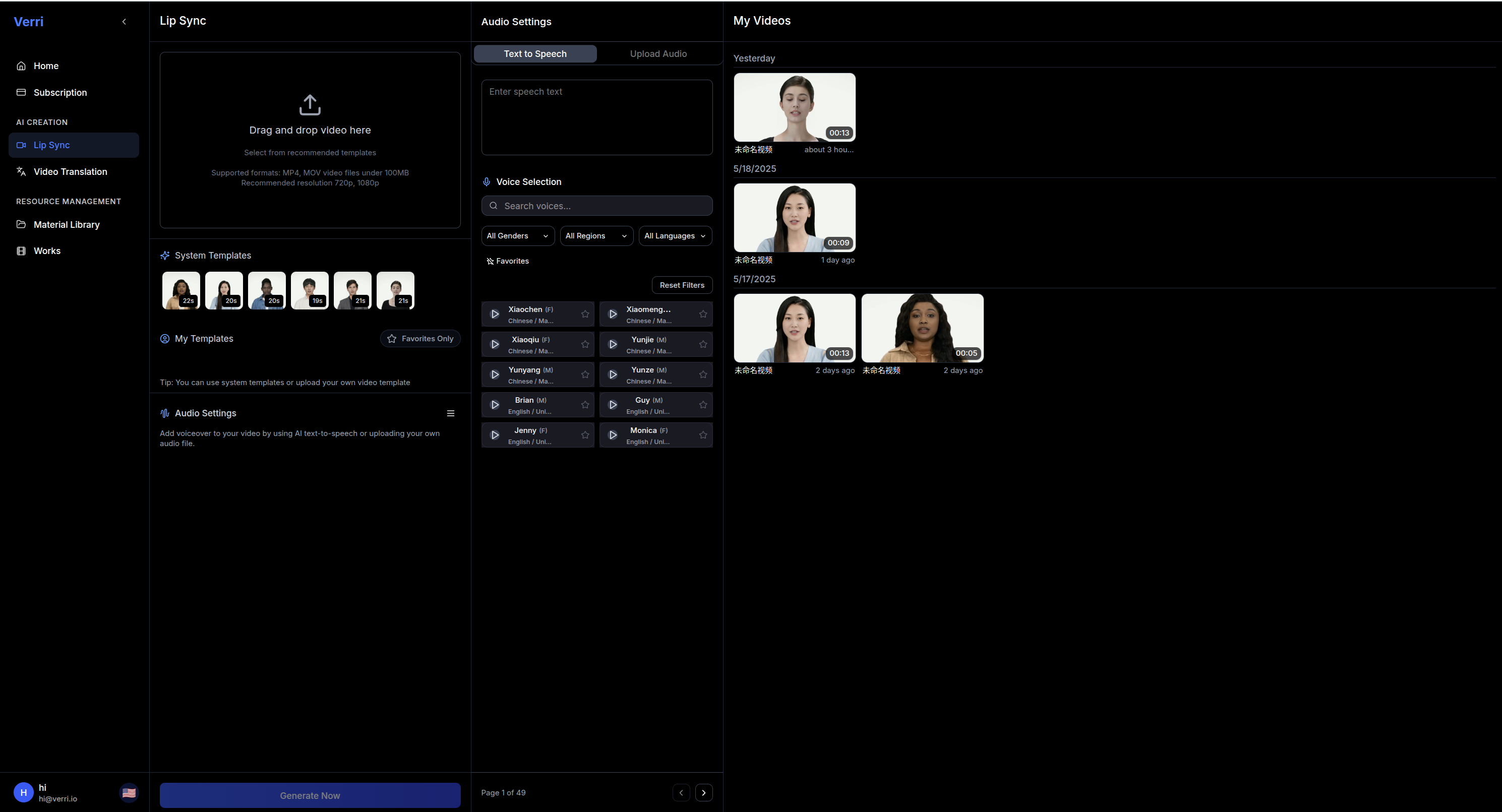Go to next voices page
This screenshot has height=812, width=1502.
pos(703,793)
